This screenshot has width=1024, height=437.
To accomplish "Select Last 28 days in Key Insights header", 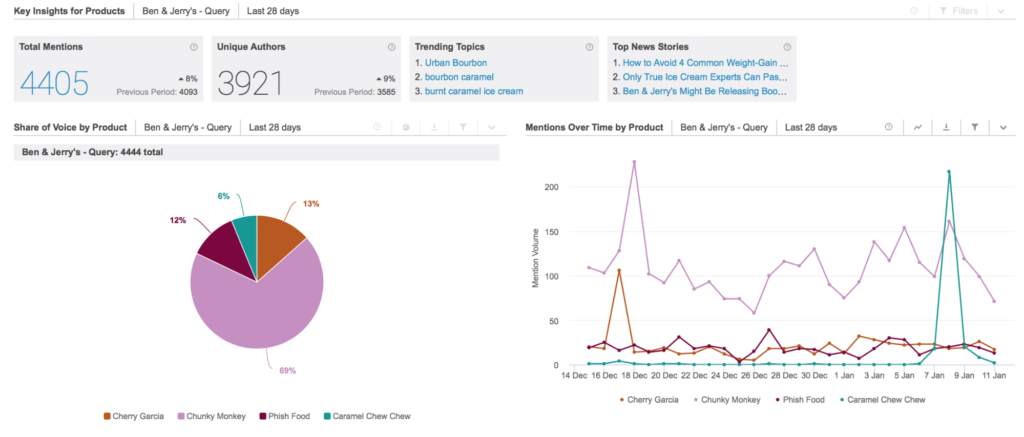I will (x=273, y=11).
